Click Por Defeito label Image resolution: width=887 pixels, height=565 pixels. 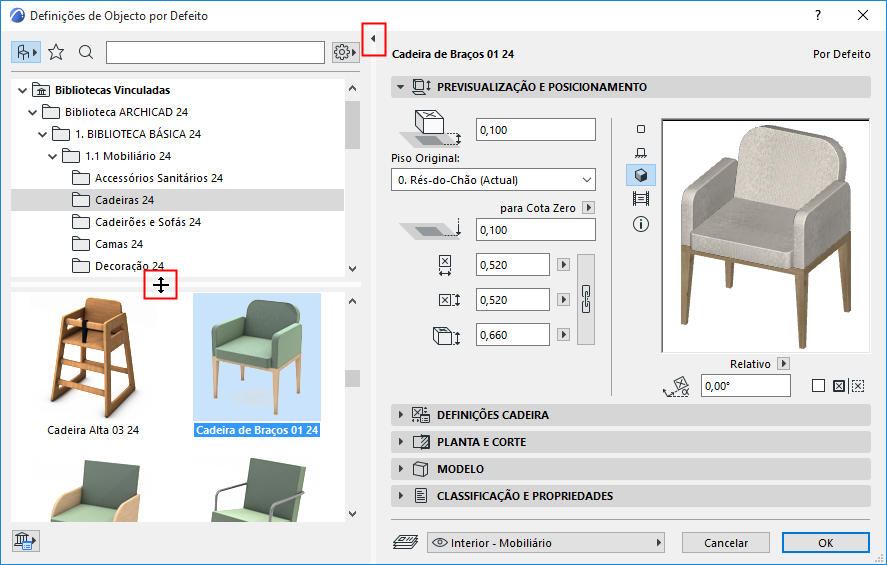point(842,54)
